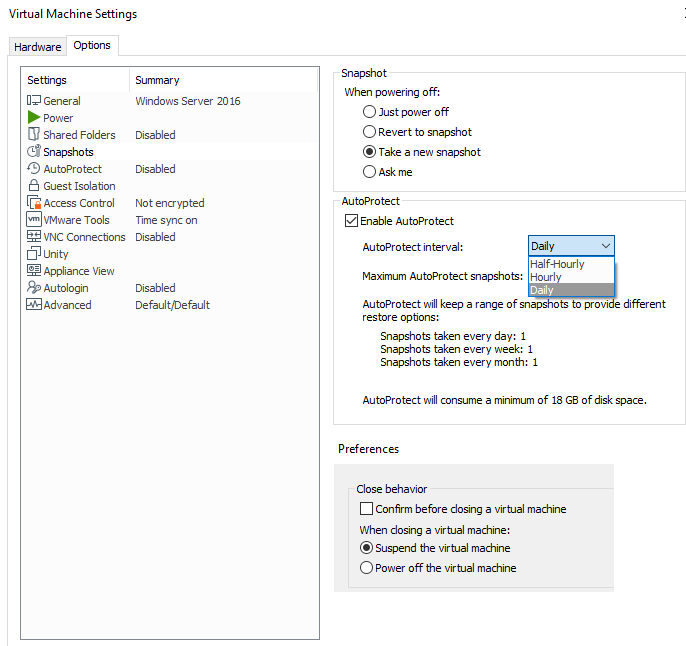Select Appliance View settings row label

click(x=79, y=271)
